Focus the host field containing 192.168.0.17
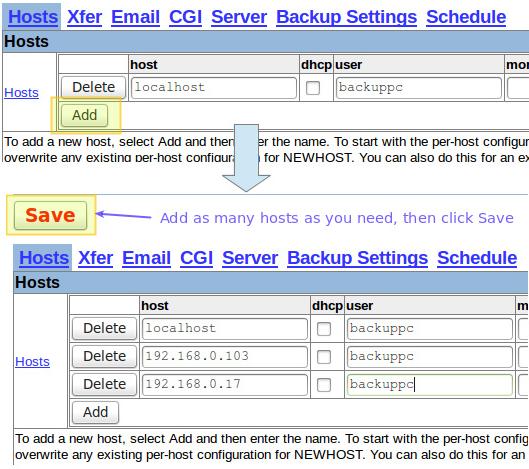This screenshot has width=529, height=469. pos(225,384)
